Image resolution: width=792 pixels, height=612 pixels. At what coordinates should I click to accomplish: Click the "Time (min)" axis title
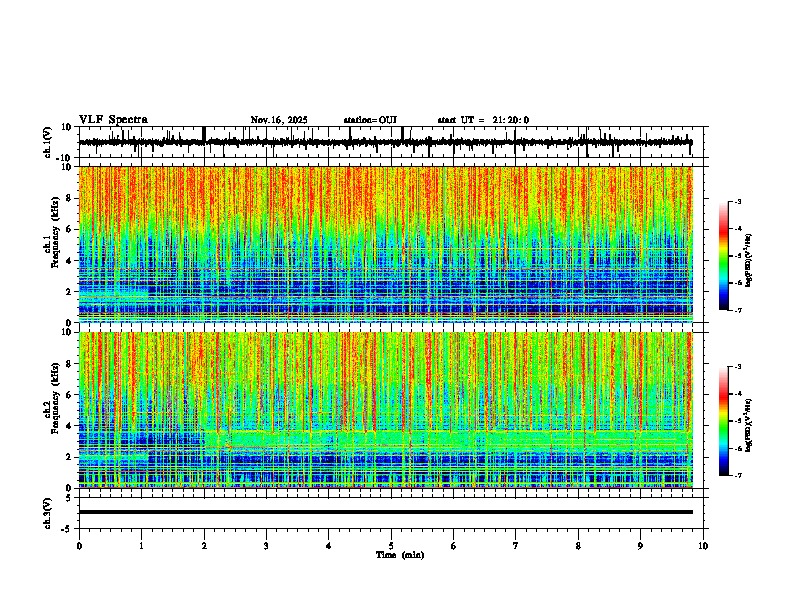(400, 555)
